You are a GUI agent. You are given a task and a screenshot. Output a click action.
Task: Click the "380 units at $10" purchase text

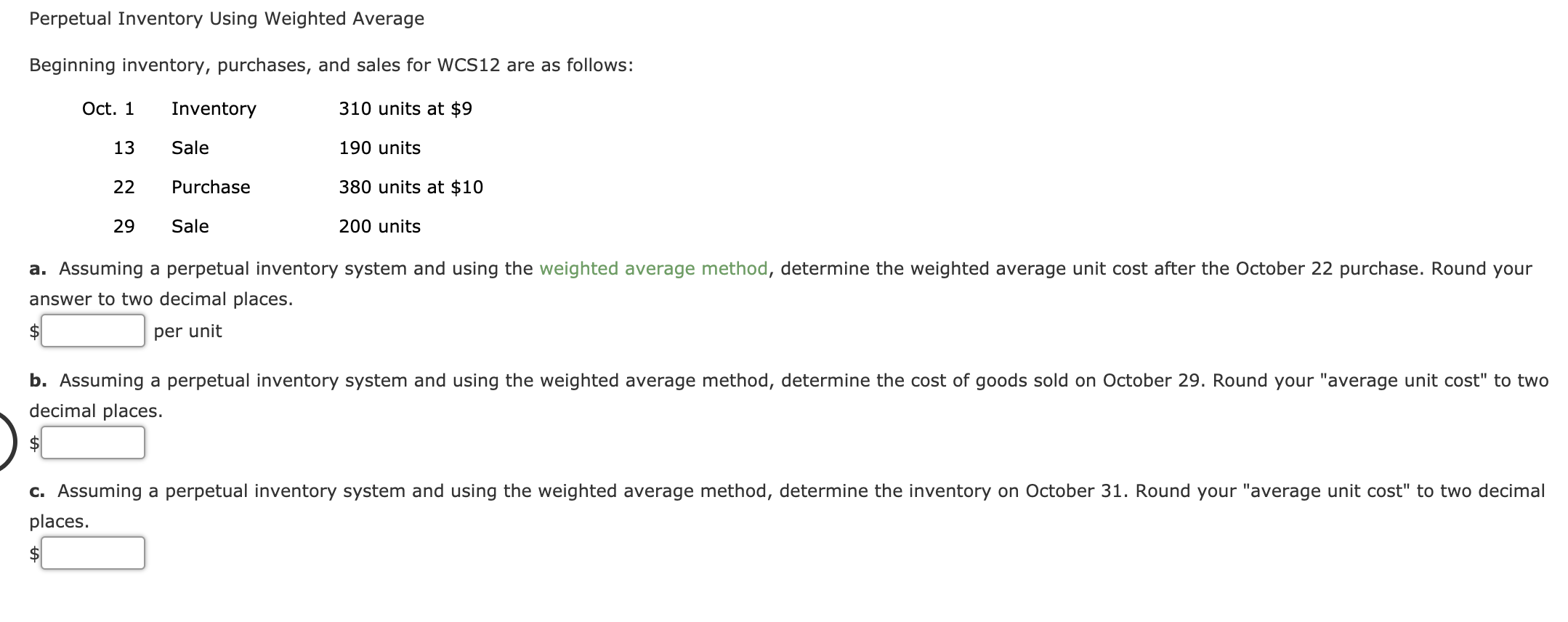410,187
